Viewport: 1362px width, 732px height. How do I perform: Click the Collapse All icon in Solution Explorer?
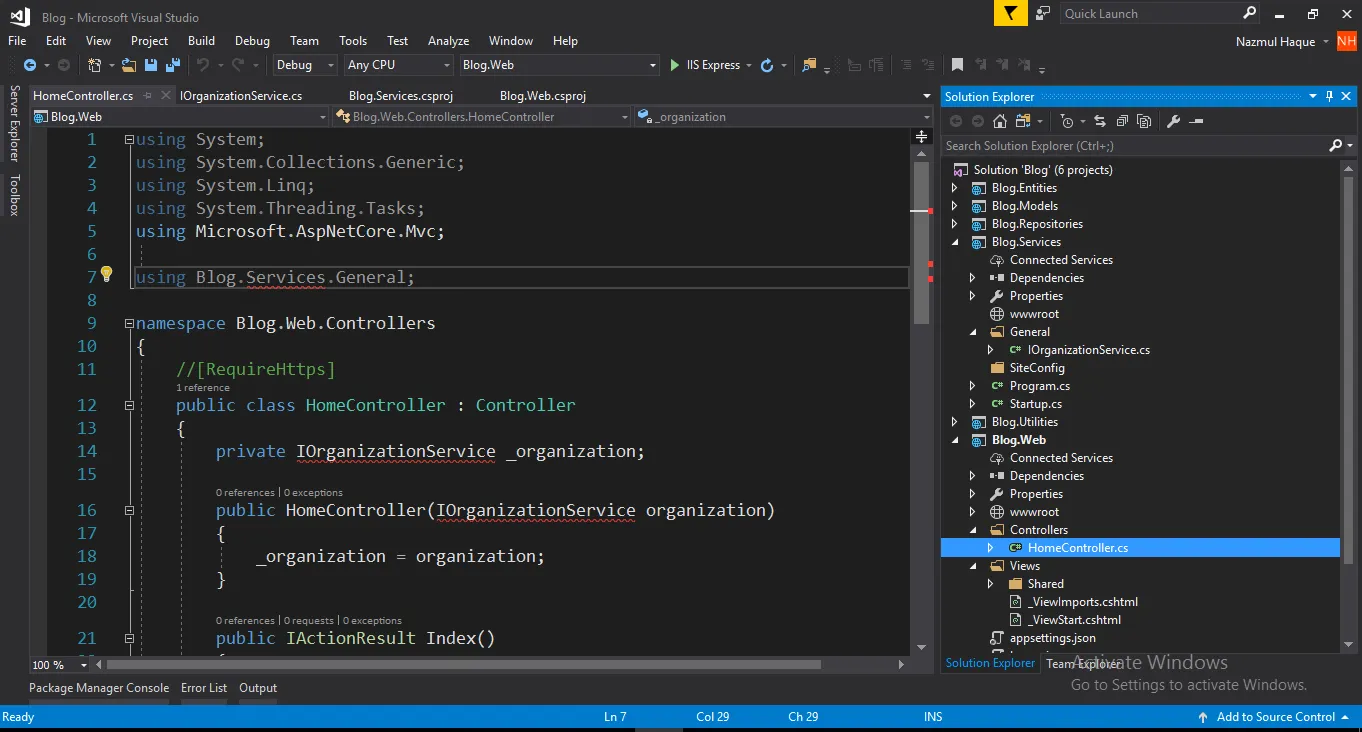[1122, 121]
